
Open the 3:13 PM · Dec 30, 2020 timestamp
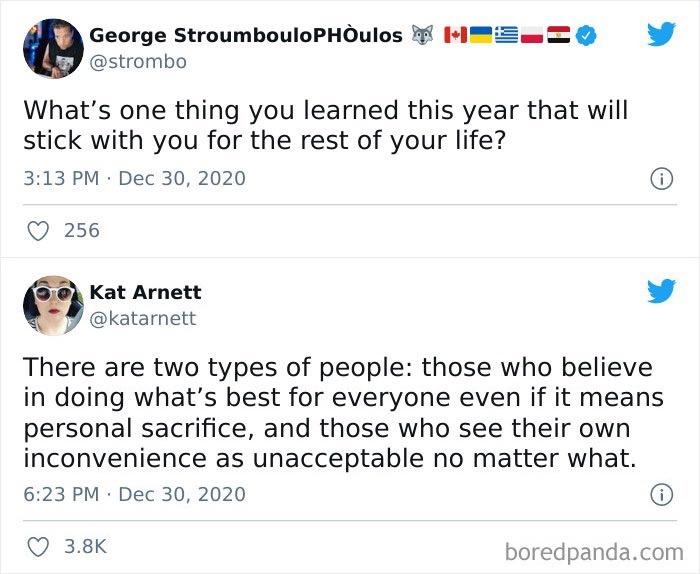point(134,179)
